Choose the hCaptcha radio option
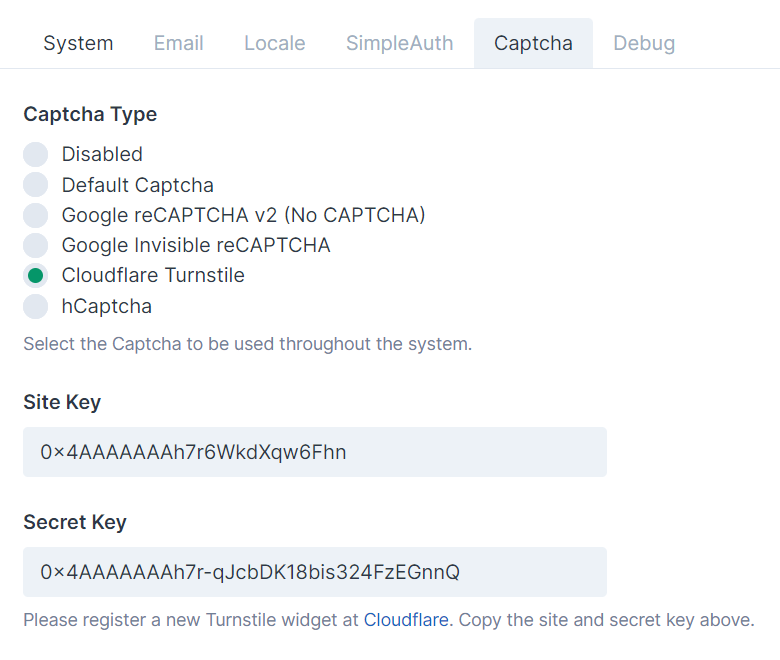Viewport: 780px width, 660px height. point(35,306)
